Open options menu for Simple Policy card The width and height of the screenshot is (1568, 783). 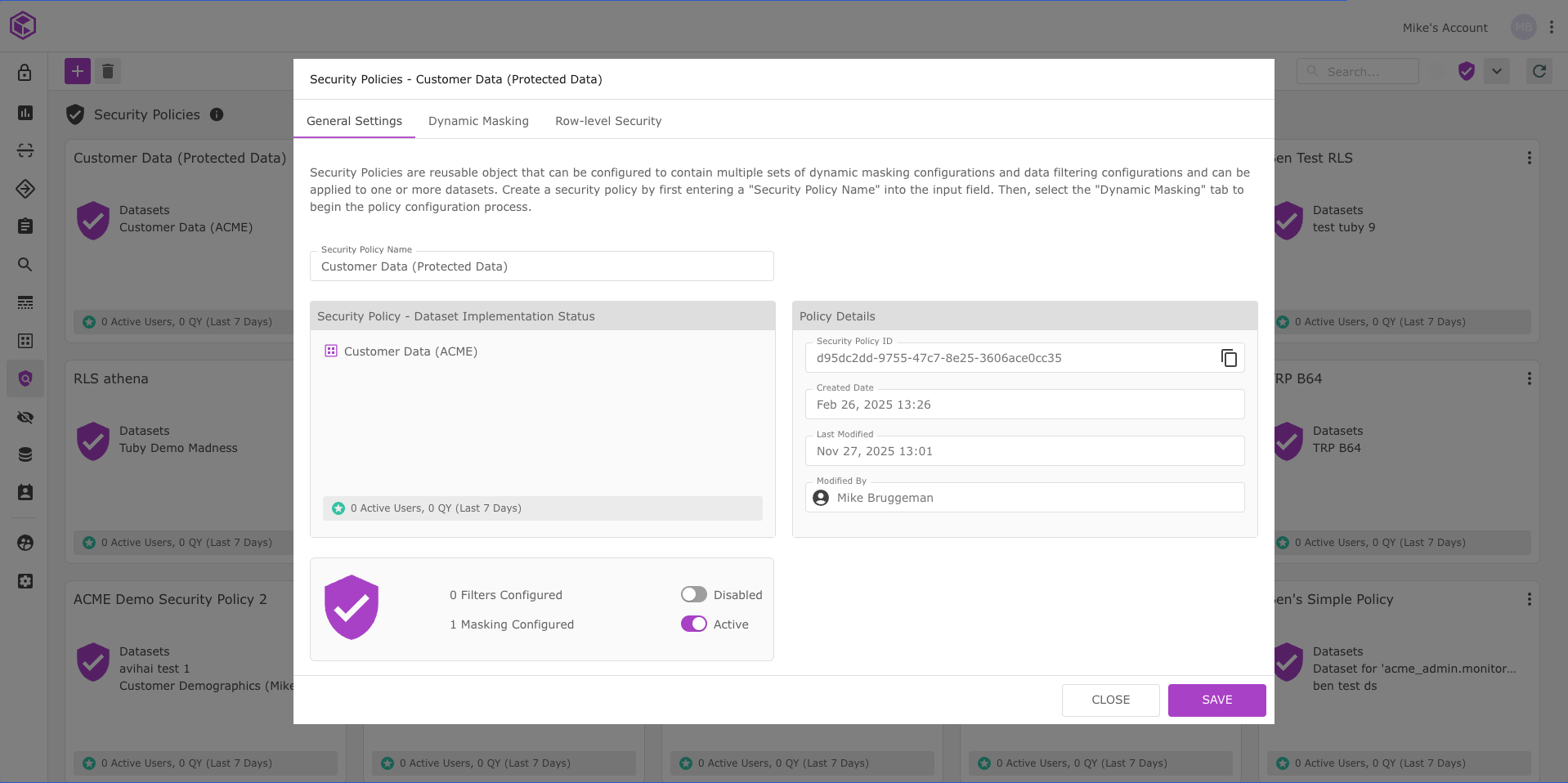pyautogui.click(x=1530, y=599)
